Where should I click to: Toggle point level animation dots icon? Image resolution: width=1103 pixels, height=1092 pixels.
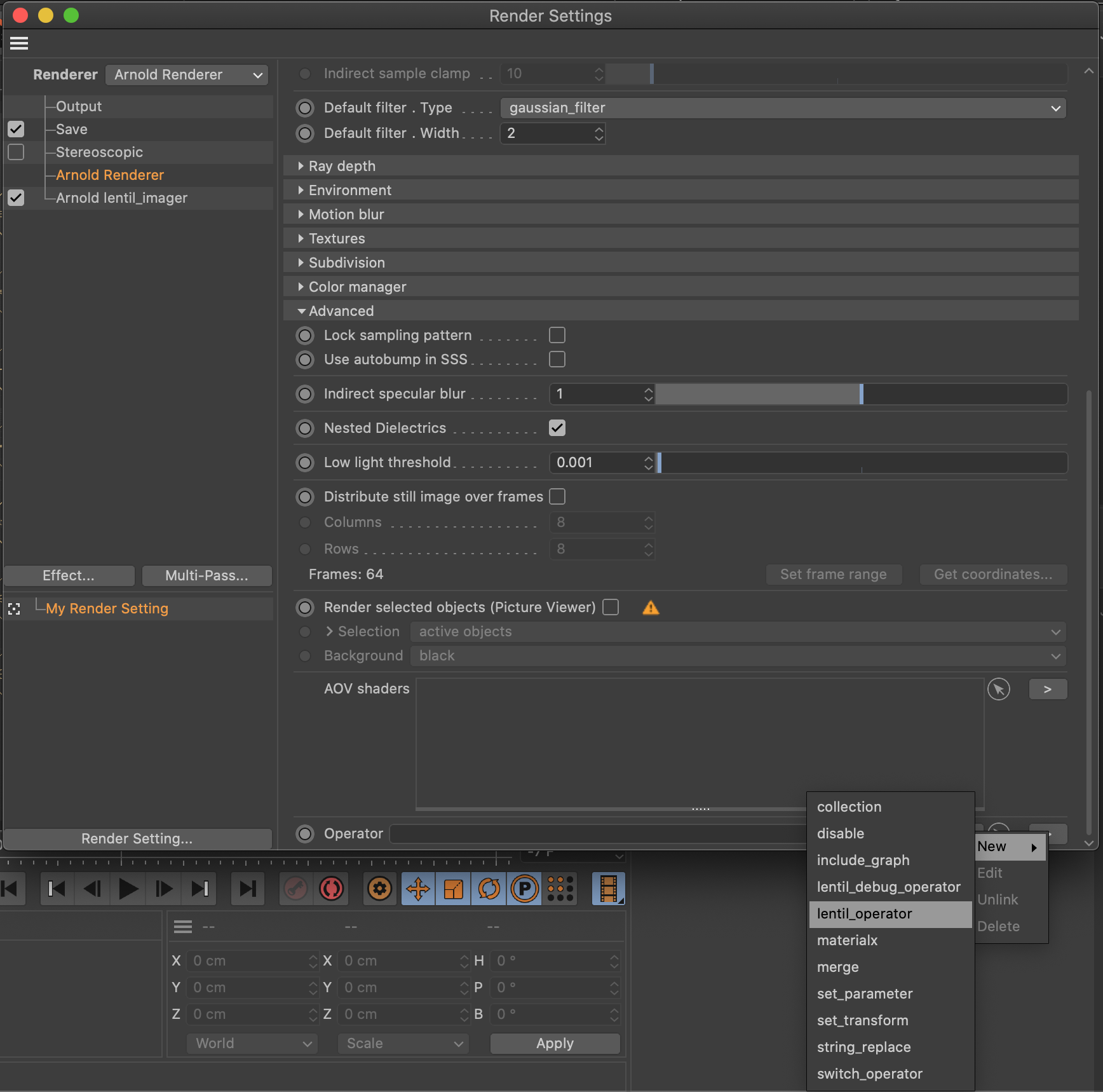tap(560, 889)
